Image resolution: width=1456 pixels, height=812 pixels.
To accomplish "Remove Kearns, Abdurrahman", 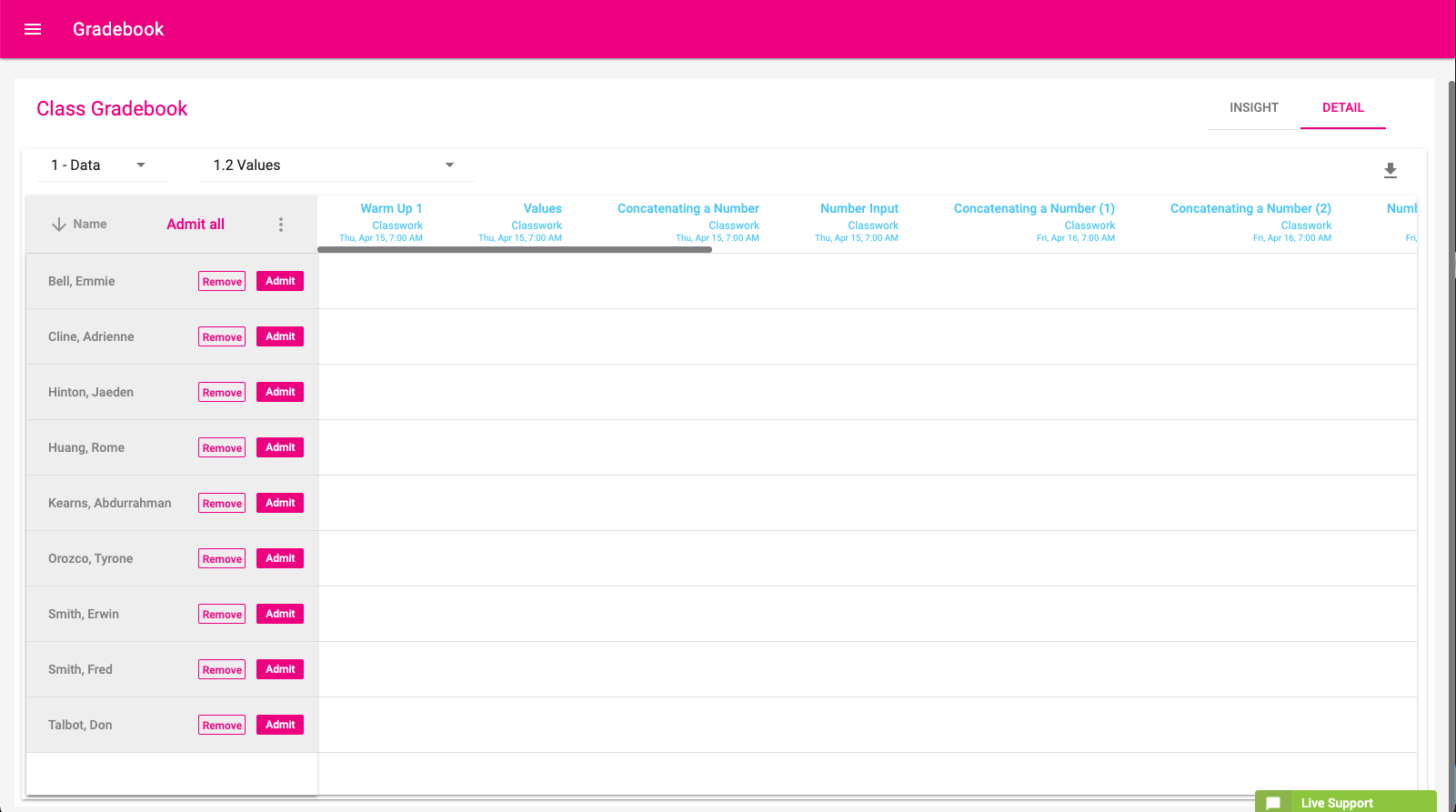I will pyautogui.click(x=222, y=504).
